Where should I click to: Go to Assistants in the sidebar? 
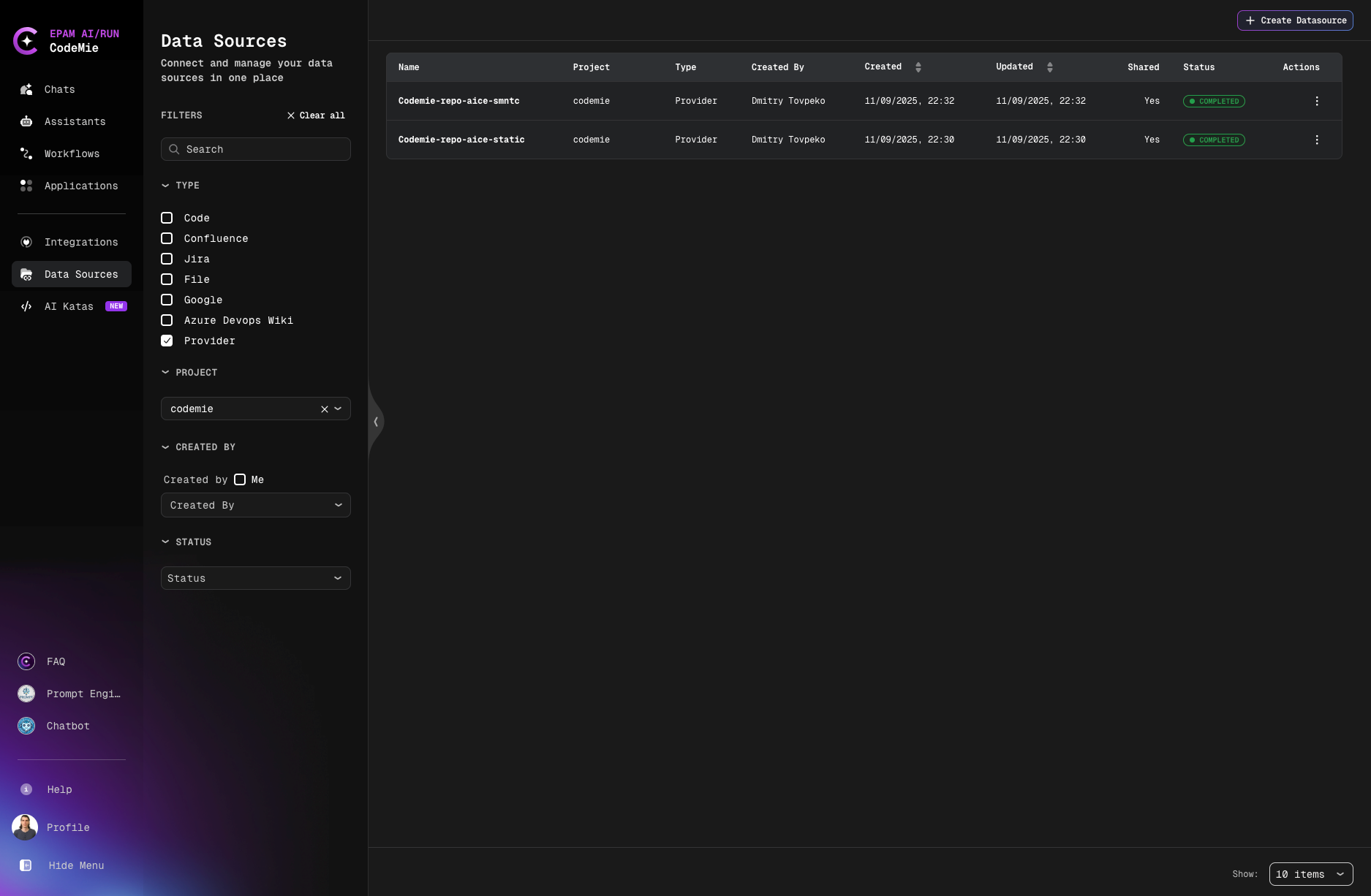[75, 121]
